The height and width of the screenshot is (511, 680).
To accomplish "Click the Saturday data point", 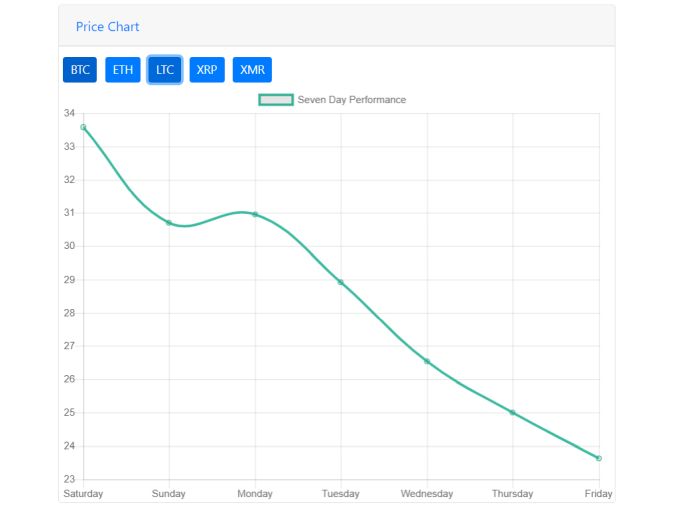I will 83,127.
